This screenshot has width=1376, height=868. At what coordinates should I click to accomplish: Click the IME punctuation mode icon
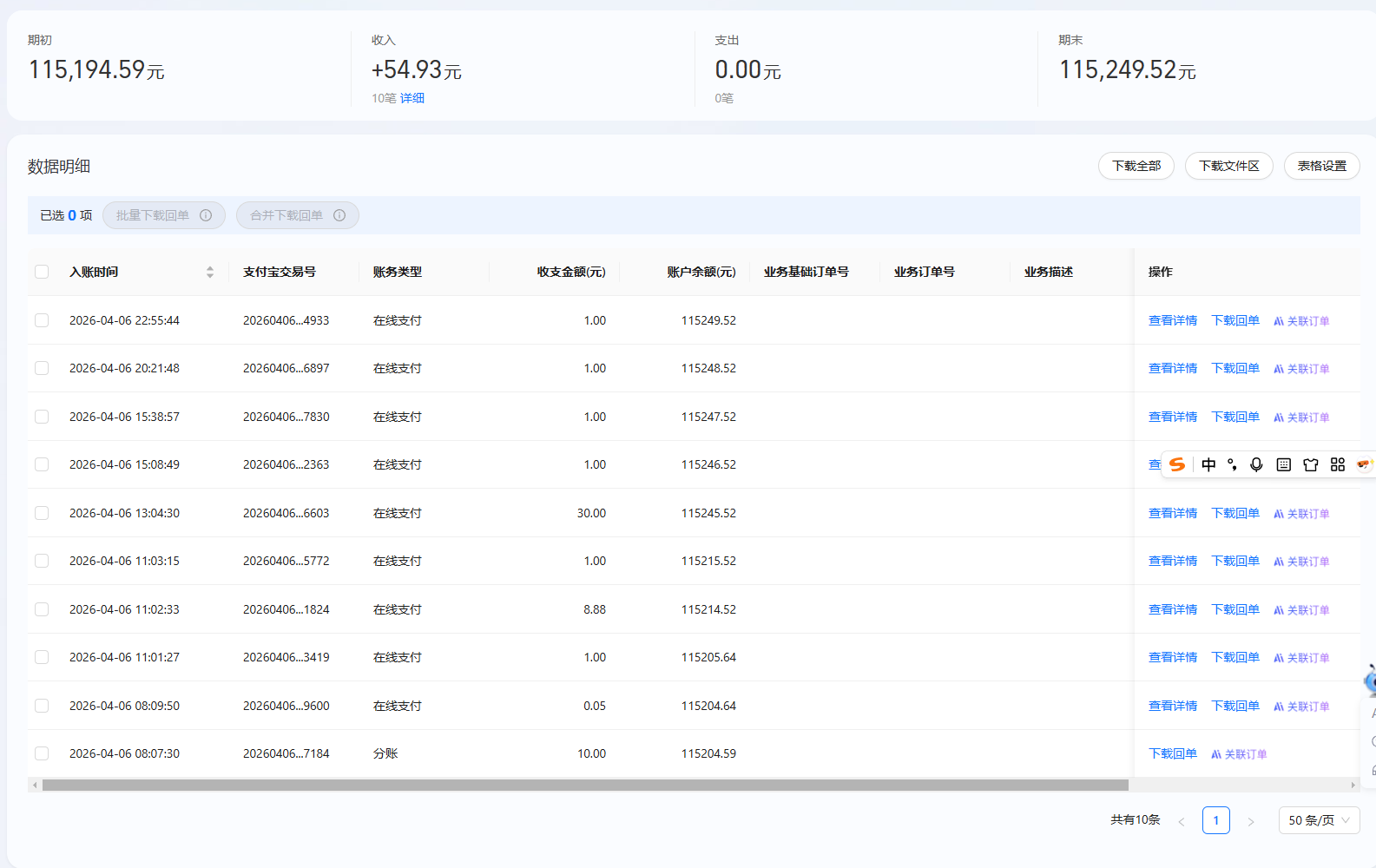pyautogui.click(x=1232, y=465)
